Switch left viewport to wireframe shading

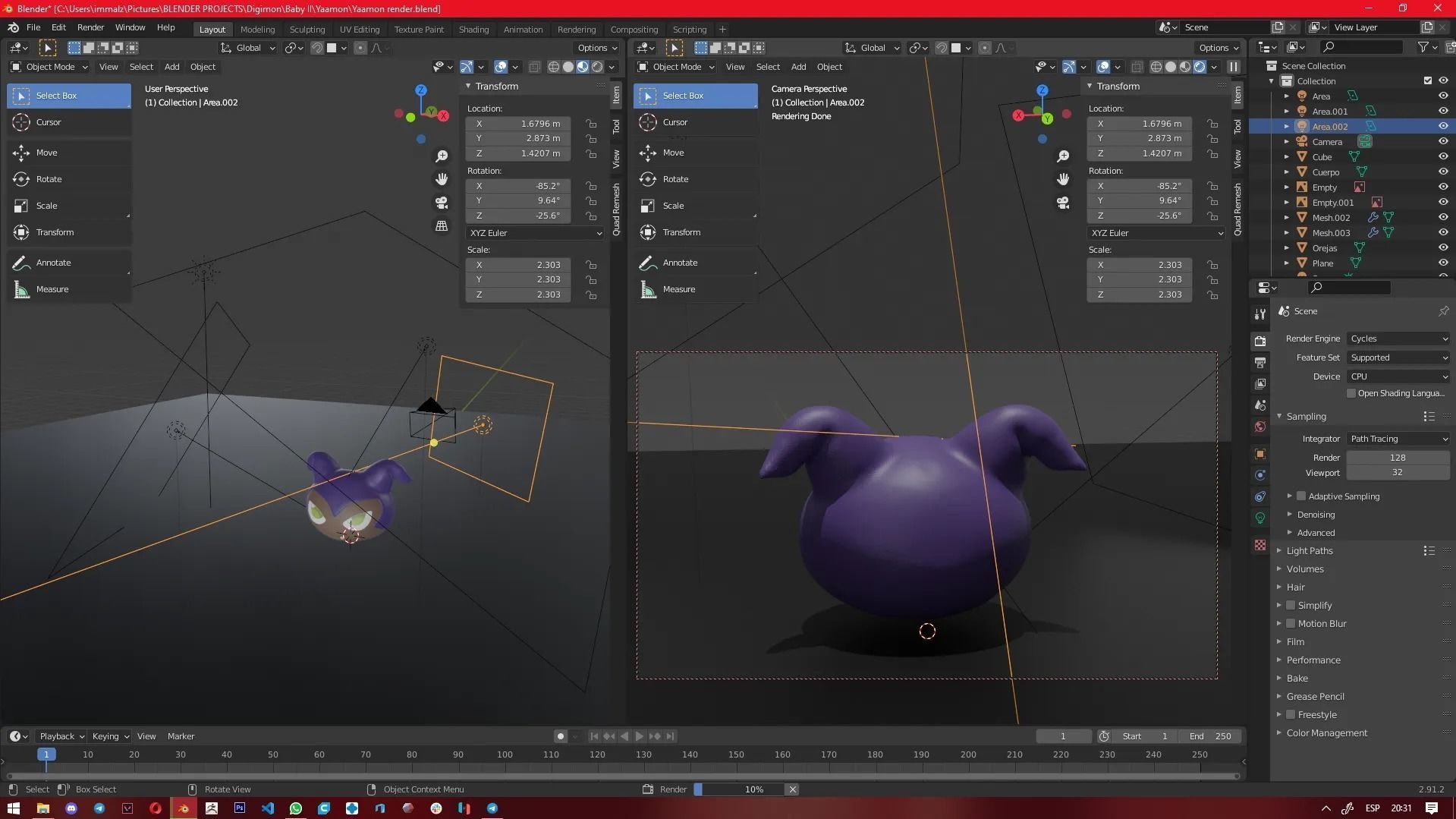554,67
